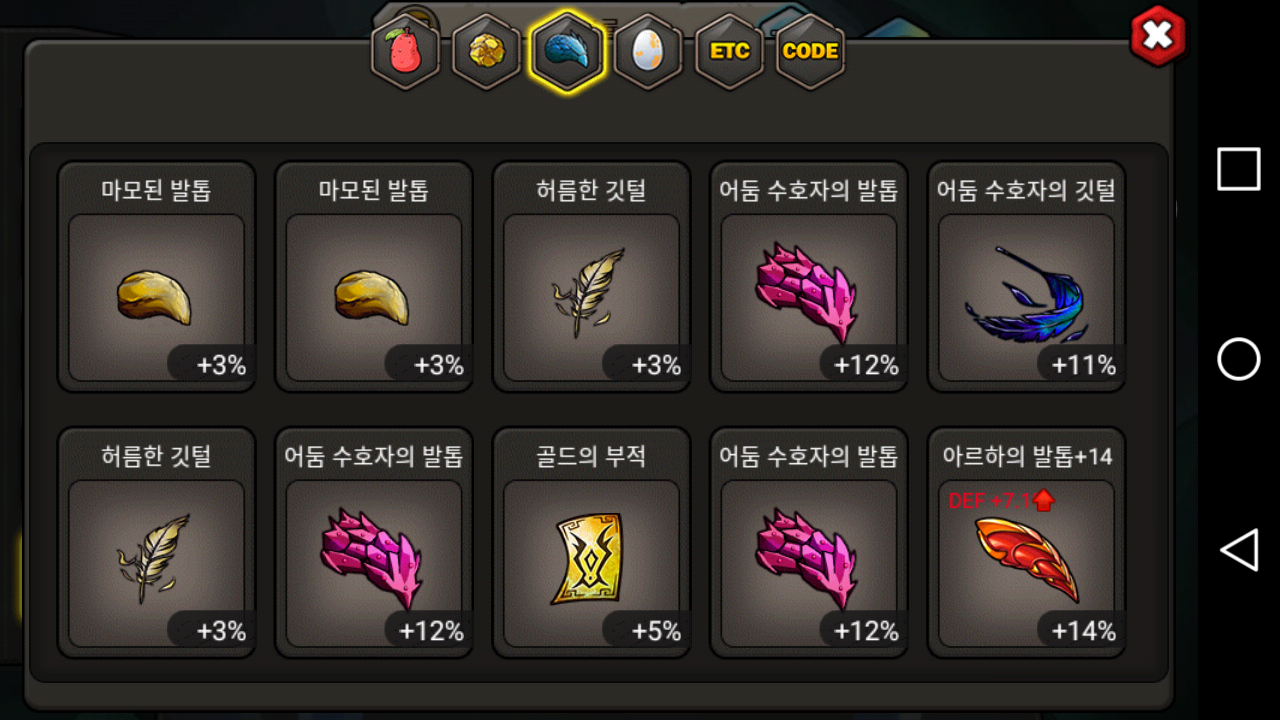
Task: Choose the first 마모된 발톱 item
Action: (x=156, y=276)
